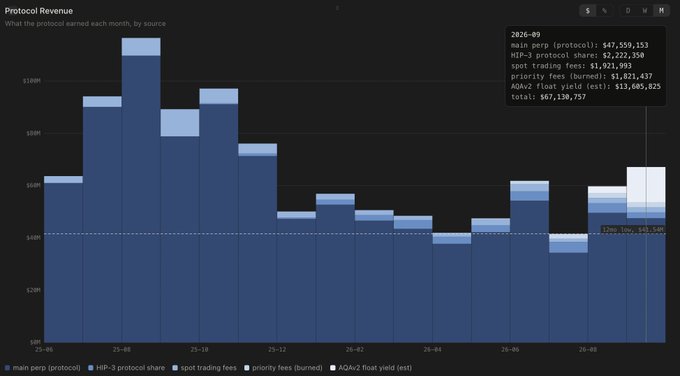The height and width of the screenshot is (376, 680).
Task: Select the M monthly interval
Action: click(x=661, y=11)
